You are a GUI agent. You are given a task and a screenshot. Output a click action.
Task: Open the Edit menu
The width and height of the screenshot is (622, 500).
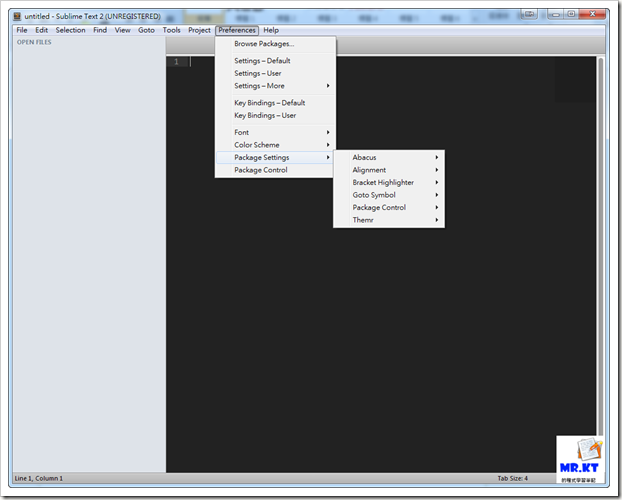click(41, 30)
